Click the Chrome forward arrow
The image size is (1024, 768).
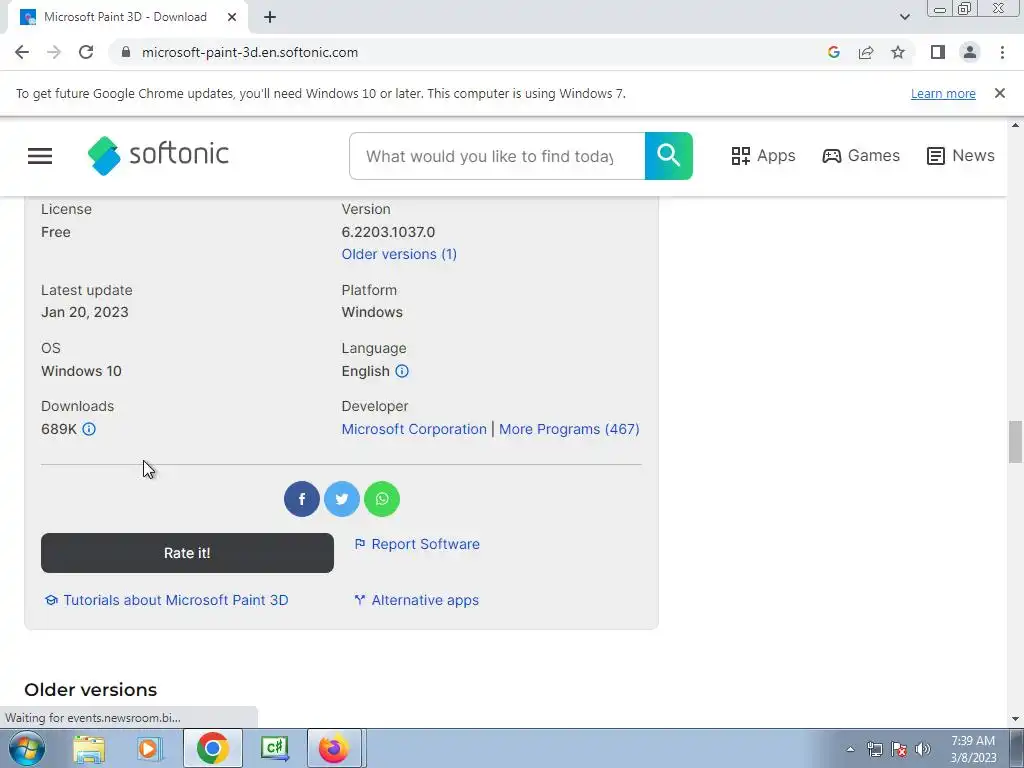click(x=54, y=52)
